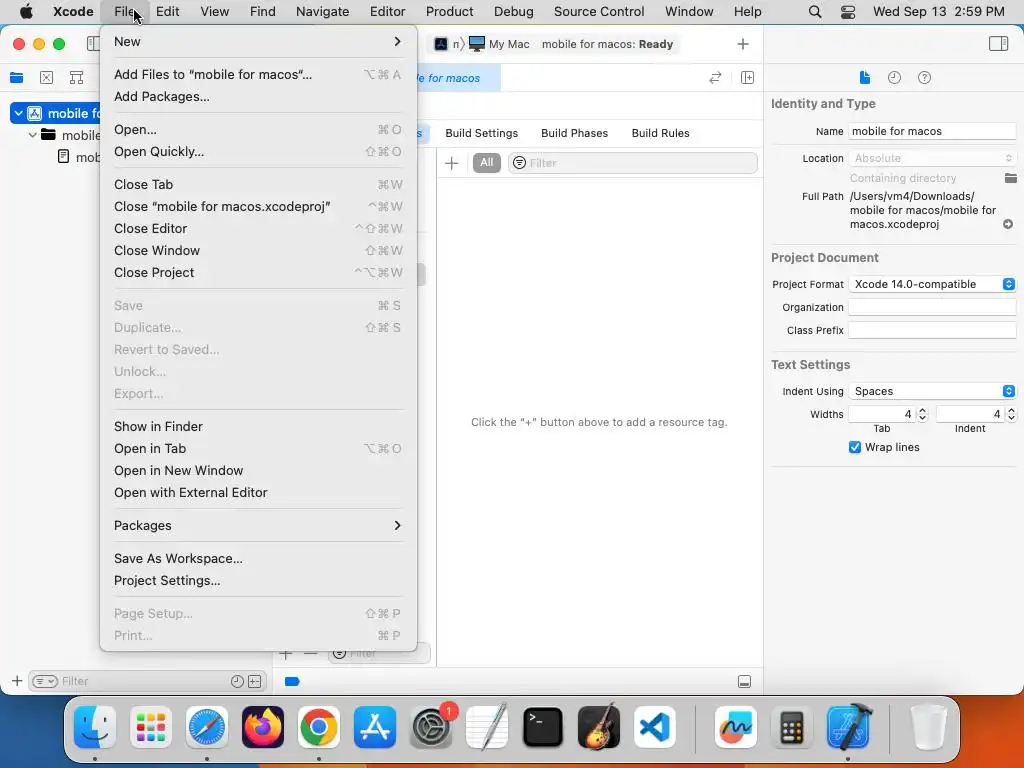
Task: Switch to the Build Settings tab
Action: (x=481, y=133)
